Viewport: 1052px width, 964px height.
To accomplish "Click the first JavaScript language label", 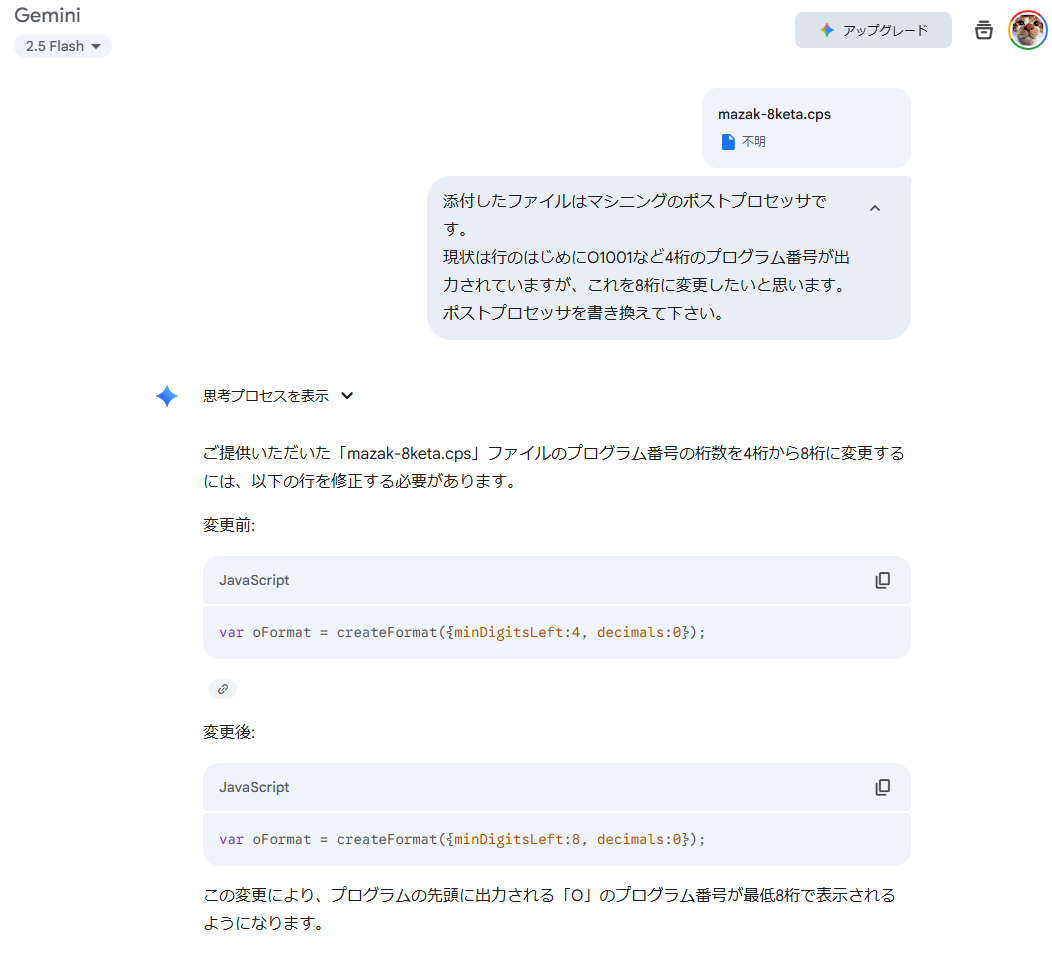I will (x=254, y=581).
